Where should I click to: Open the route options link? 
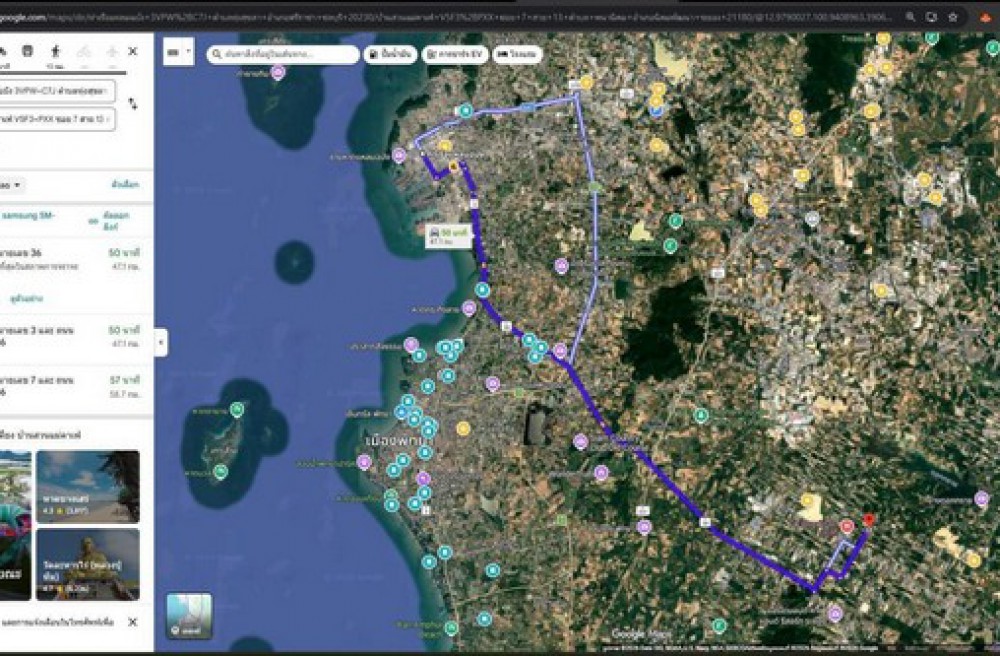tap(125, 185)
